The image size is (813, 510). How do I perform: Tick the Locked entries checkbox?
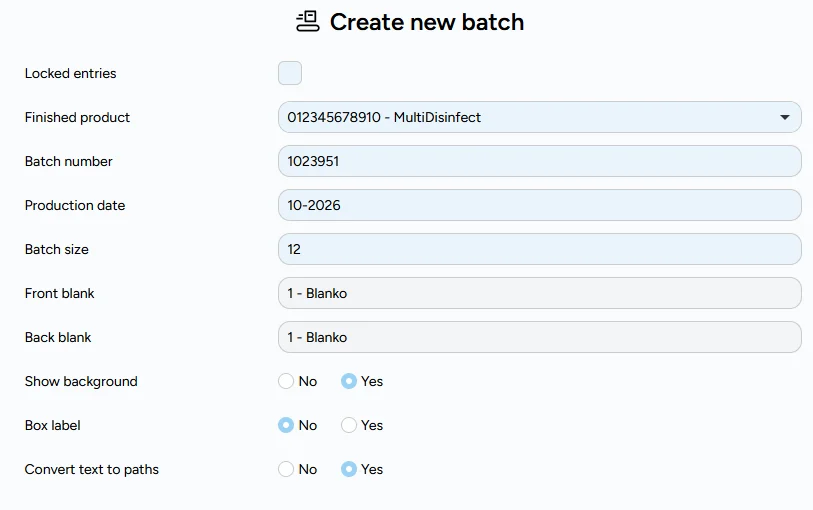[x=290, y=73]
